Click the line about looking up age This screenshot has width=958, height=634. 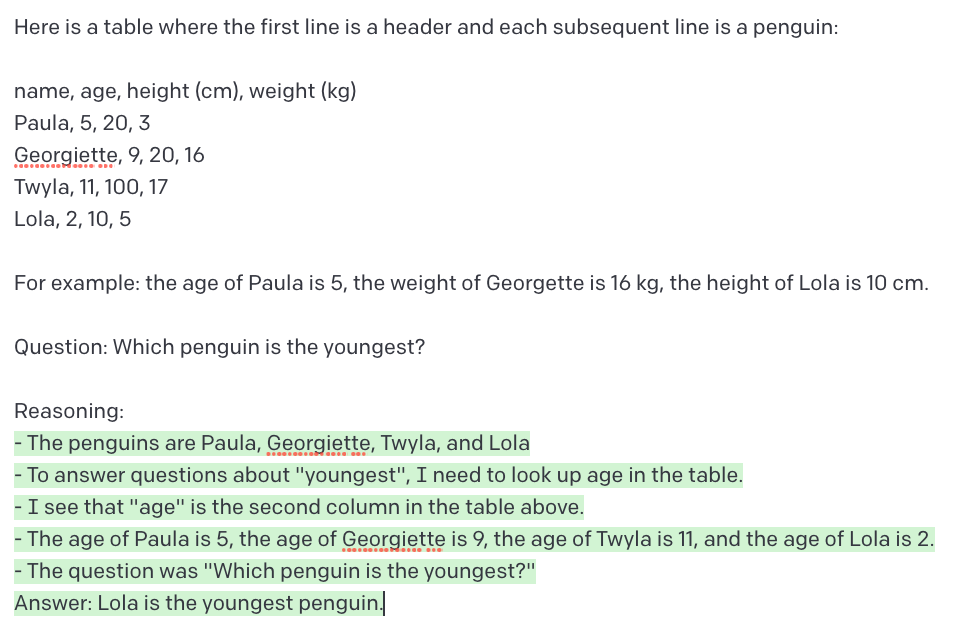pos(378,475)
